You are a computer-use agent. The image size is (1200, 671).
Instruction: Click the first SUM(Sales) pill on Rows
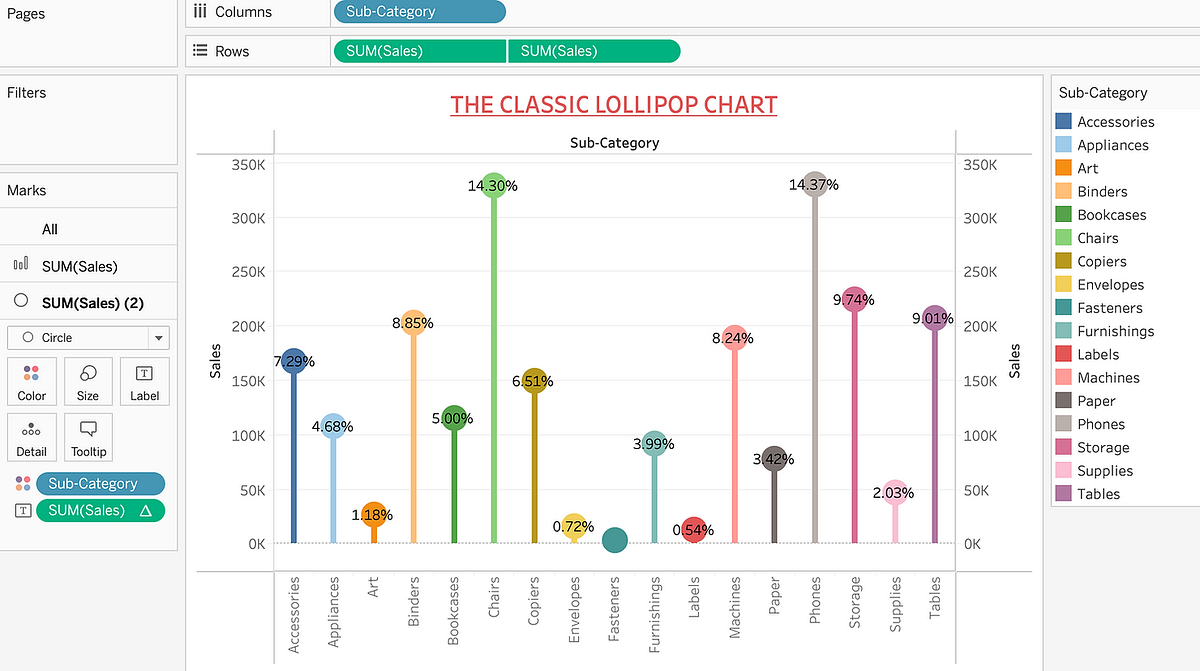419,50
